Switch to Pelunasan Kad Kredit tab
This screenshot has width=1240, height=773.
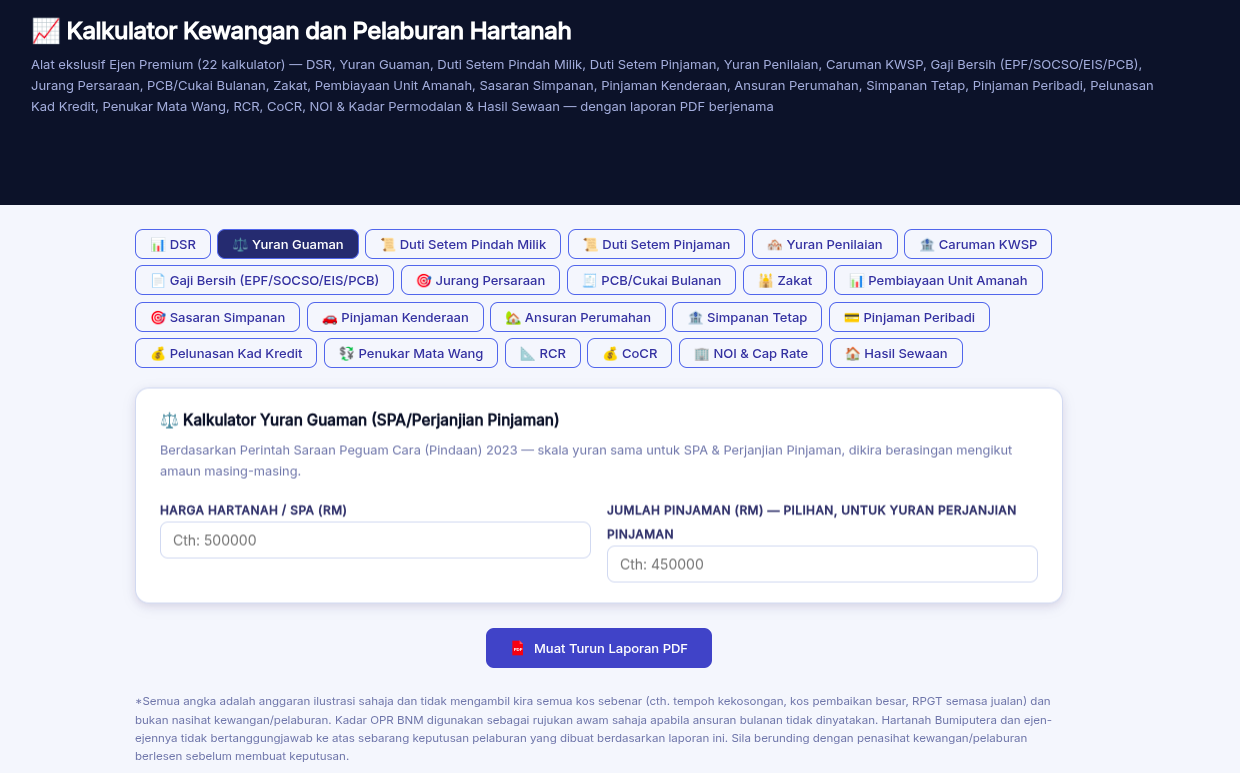(226, 353)
